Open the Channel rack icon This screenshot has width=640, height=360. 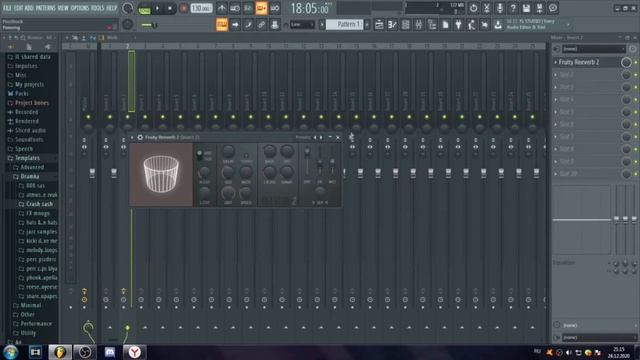[405, 24]
